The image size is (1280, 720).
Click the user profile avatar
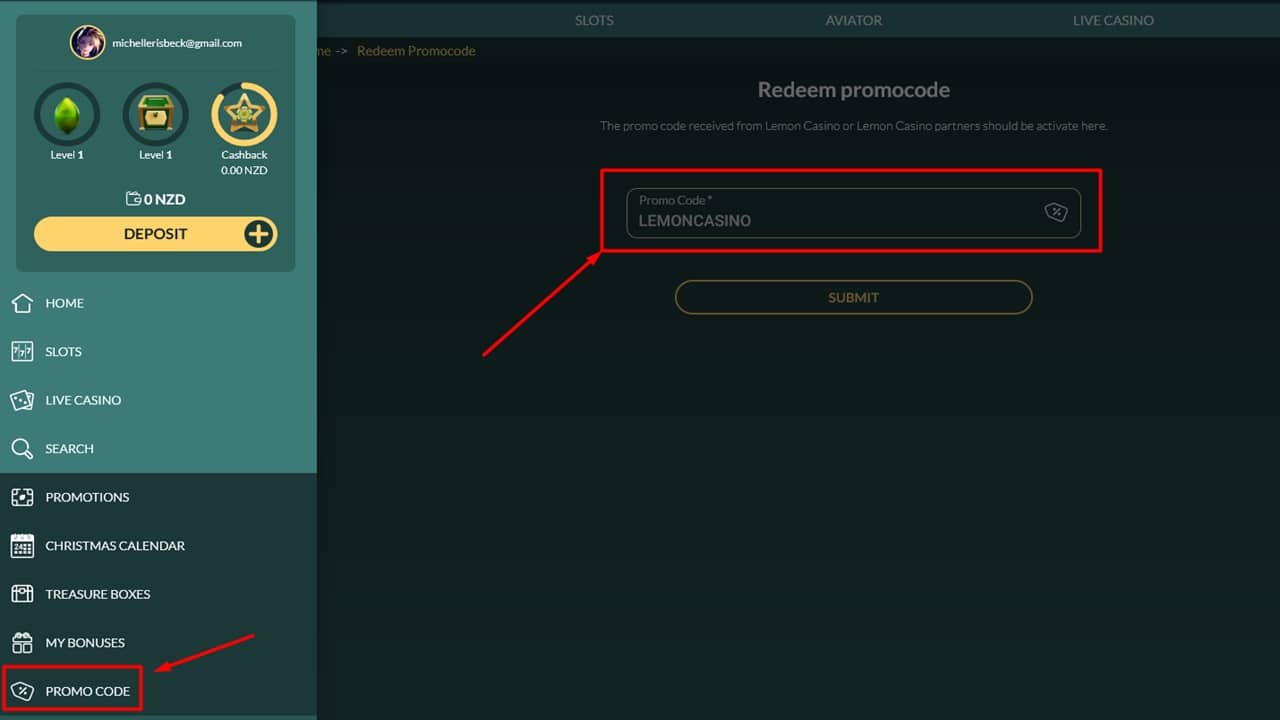coord(87,43)
